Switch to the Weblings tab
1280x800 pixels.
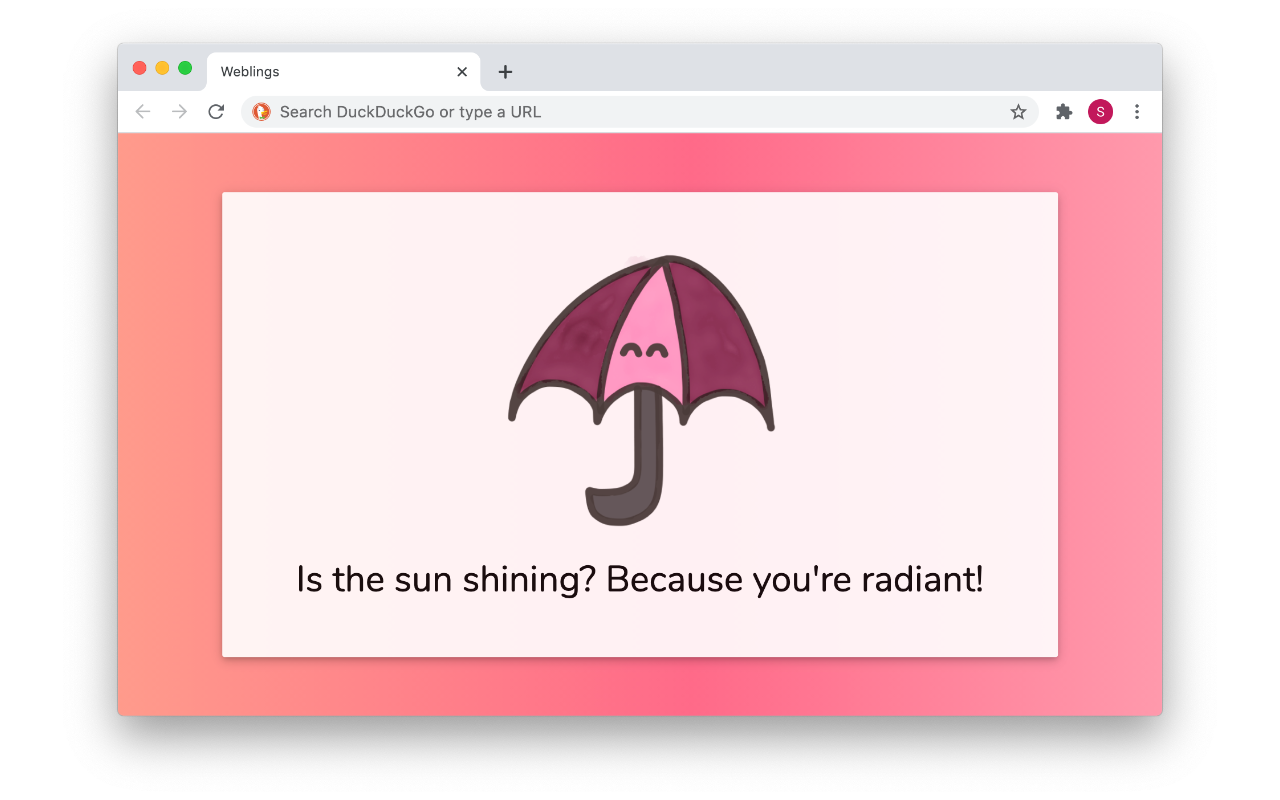300,71
